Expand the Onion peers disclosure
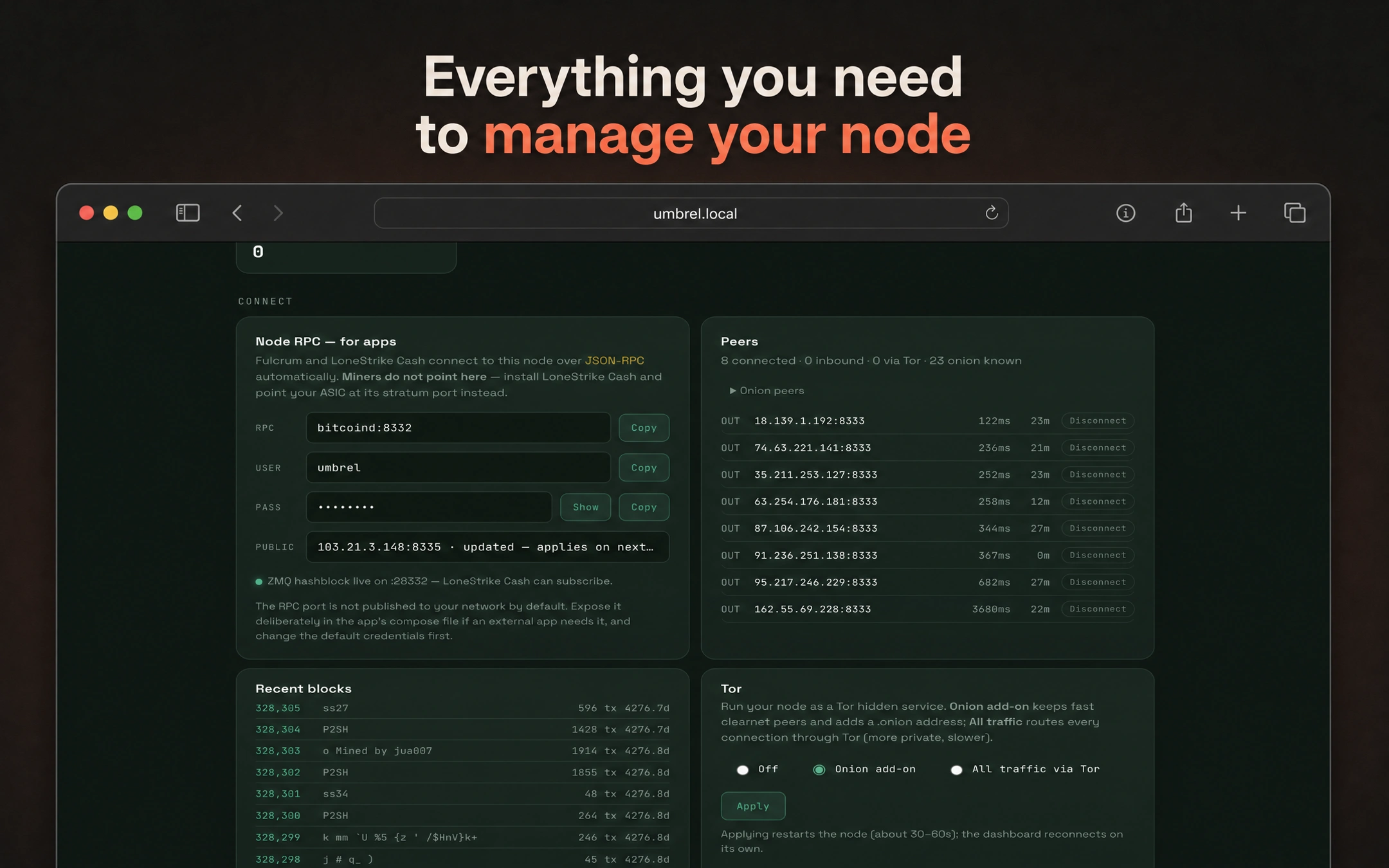This screenshot has width=1389, height=868. pyautogui.click(x=767, y=390)
